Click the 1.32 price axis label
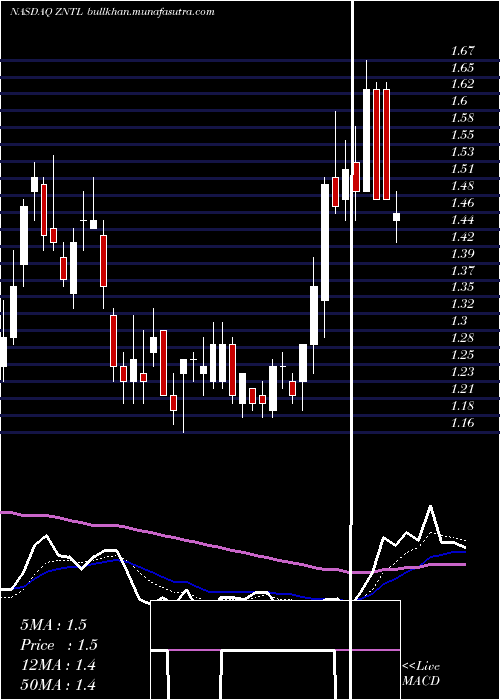 [462, 304]
